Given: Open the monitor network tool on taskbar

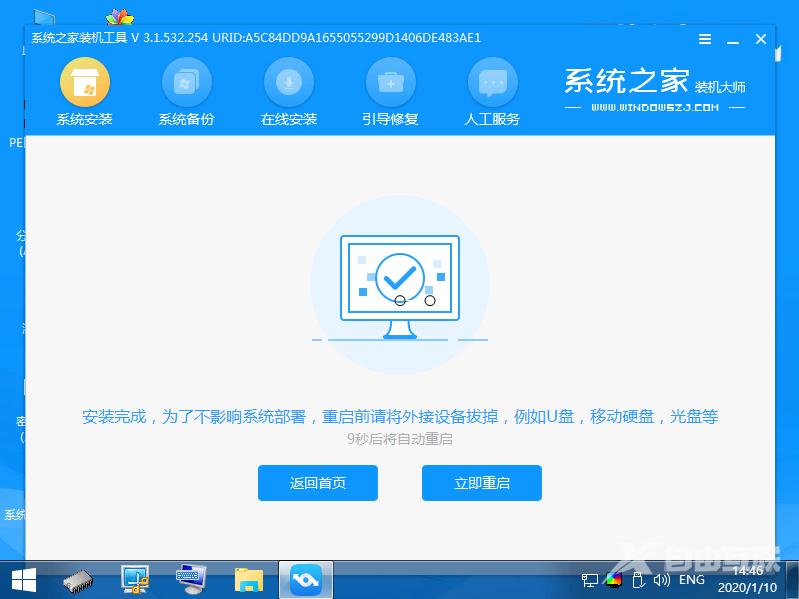Looking at the screenshot, I should click(135, 580).
